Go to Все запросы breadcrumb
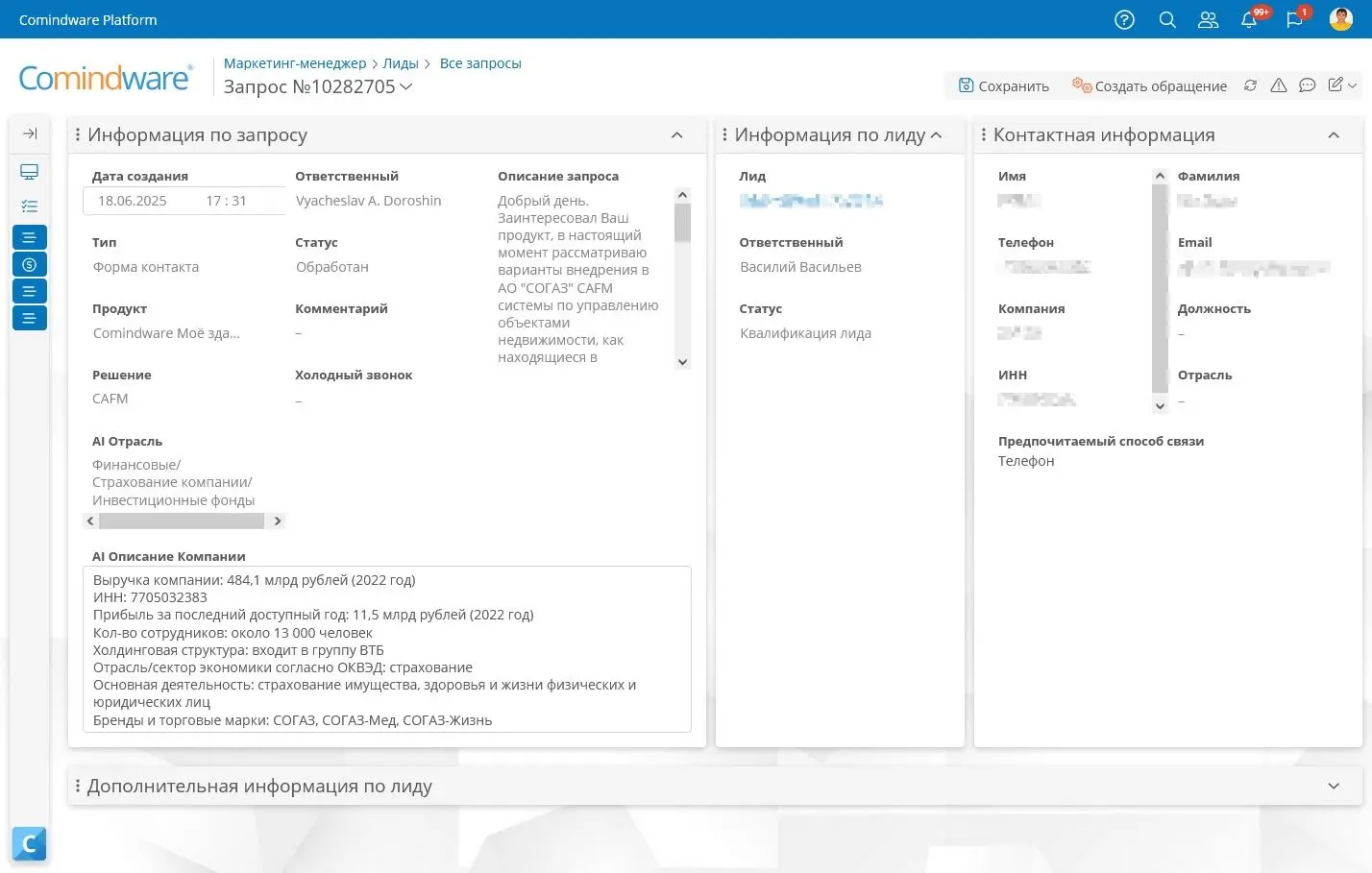Image resolution: width=1372 pixels, height=873 pixels. [x=480, y=63]
